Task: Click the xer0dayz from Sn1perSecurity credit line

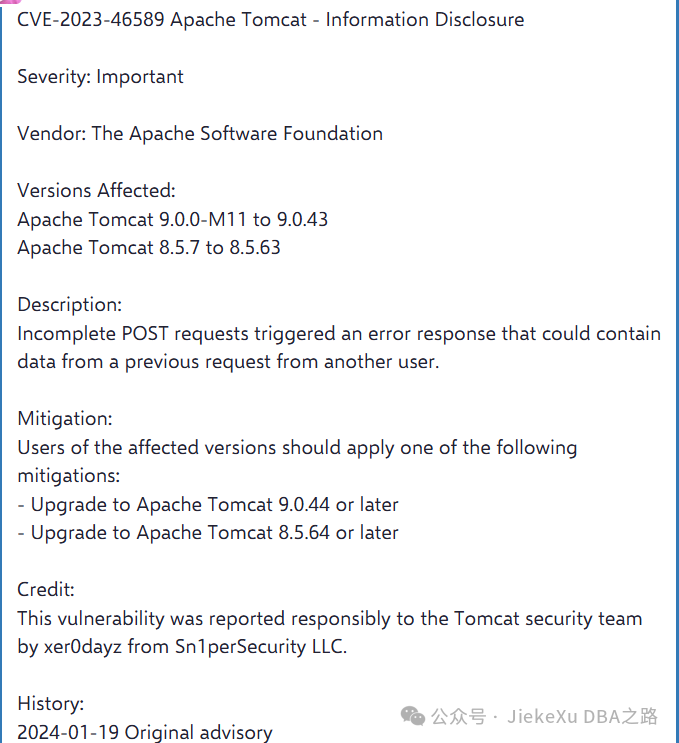Action: tap(182, 647)
